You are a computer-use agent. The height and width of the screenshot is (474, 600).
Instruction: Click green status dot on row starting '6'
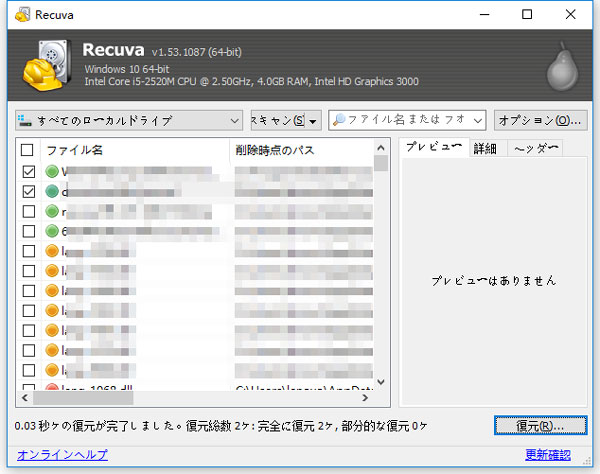point(52,231)
